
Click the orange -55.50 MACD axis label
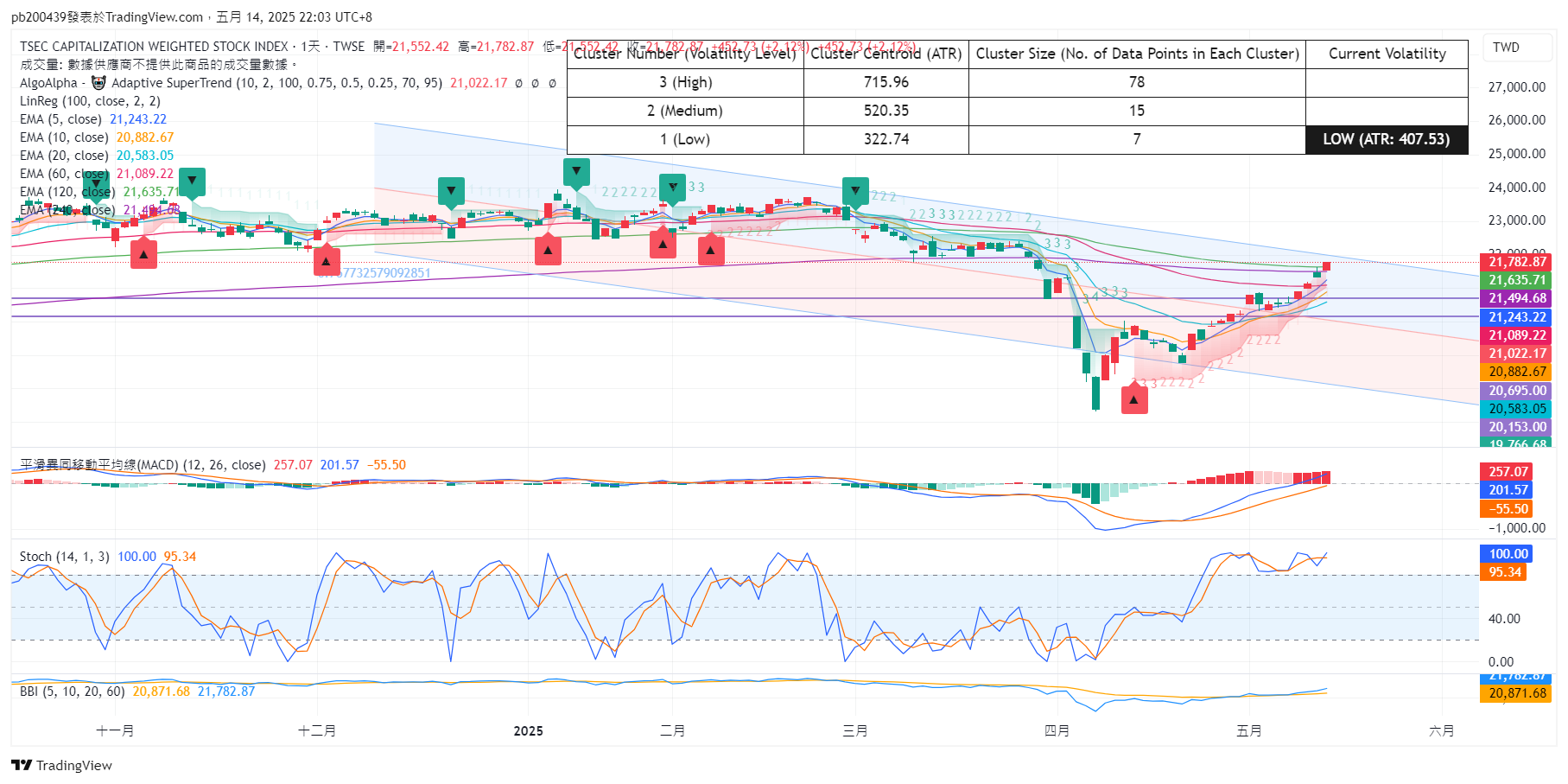tap(1508, 509)
